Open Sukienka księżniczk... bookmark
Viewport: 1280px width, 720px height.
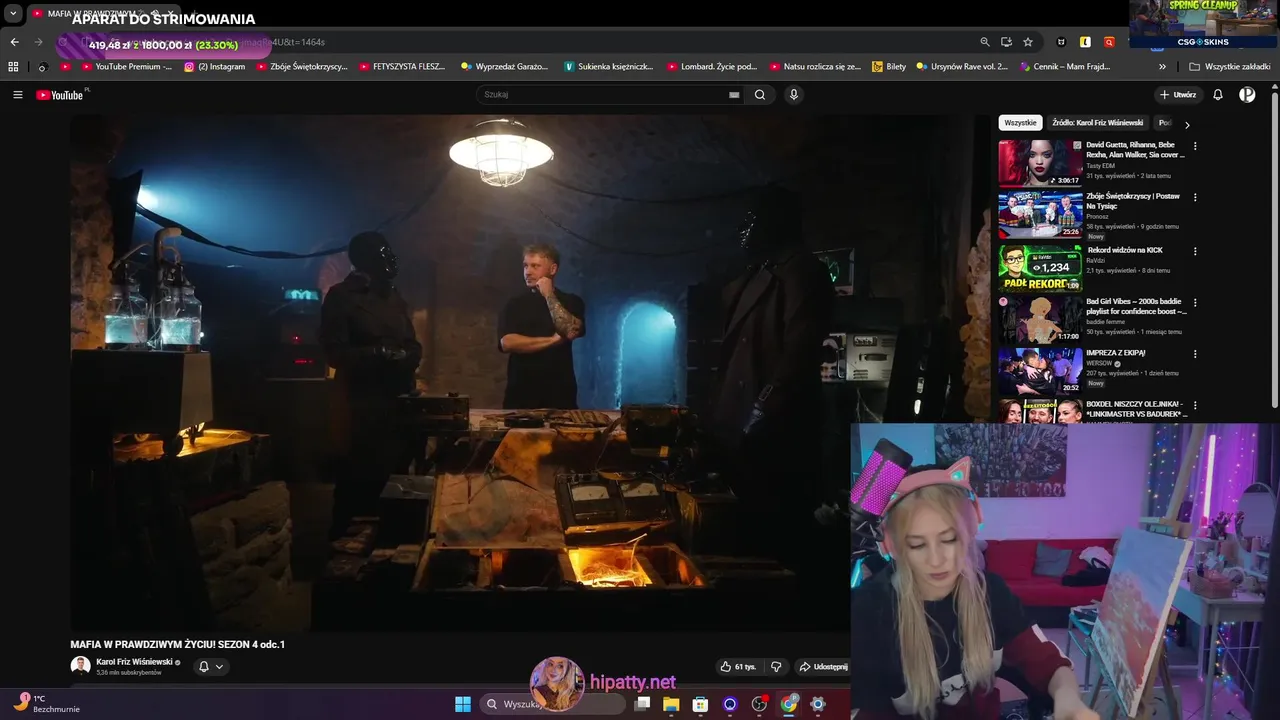point(609,67)
